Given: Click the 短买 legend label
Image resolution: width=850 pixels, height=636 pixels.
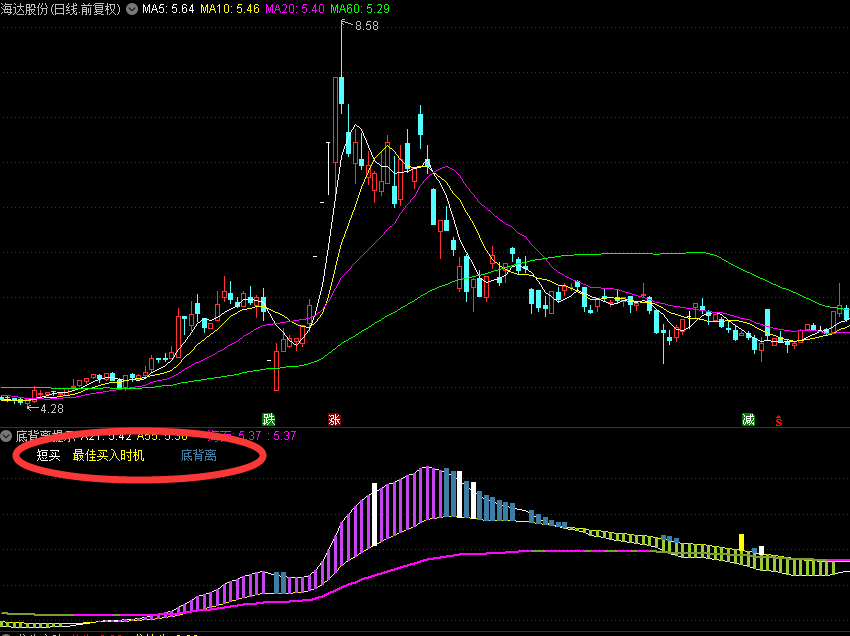Looking at the screenshot, I should 48,456.
